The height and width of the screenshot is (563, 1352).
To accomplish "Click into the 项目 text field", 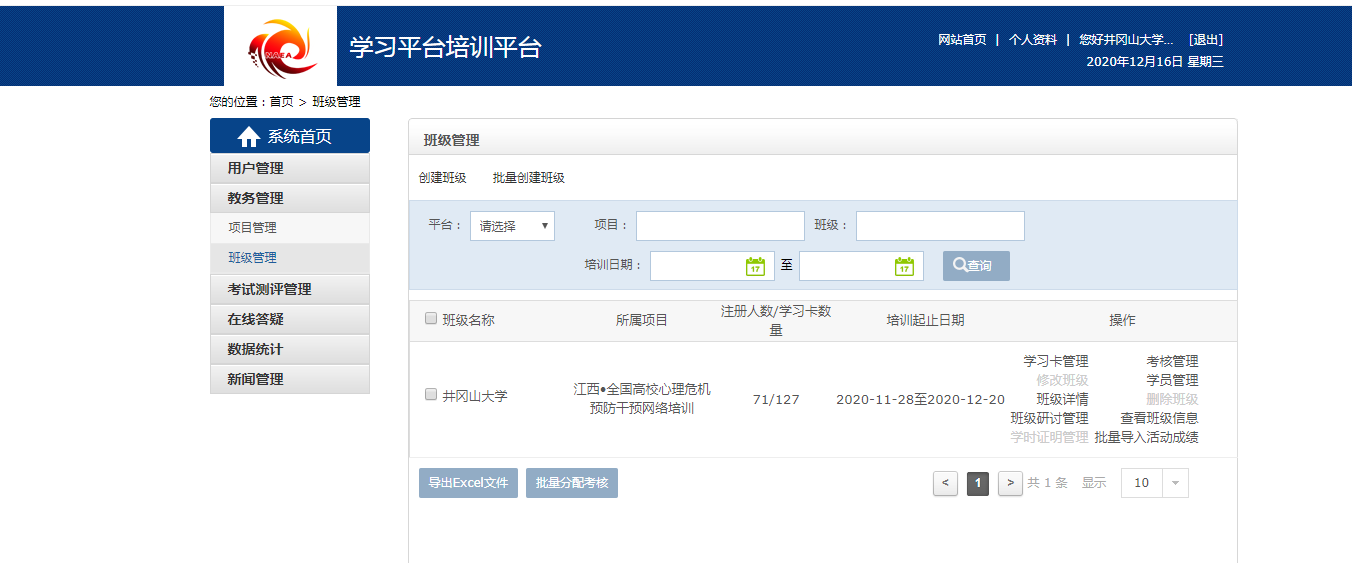I will coord(720,226).
